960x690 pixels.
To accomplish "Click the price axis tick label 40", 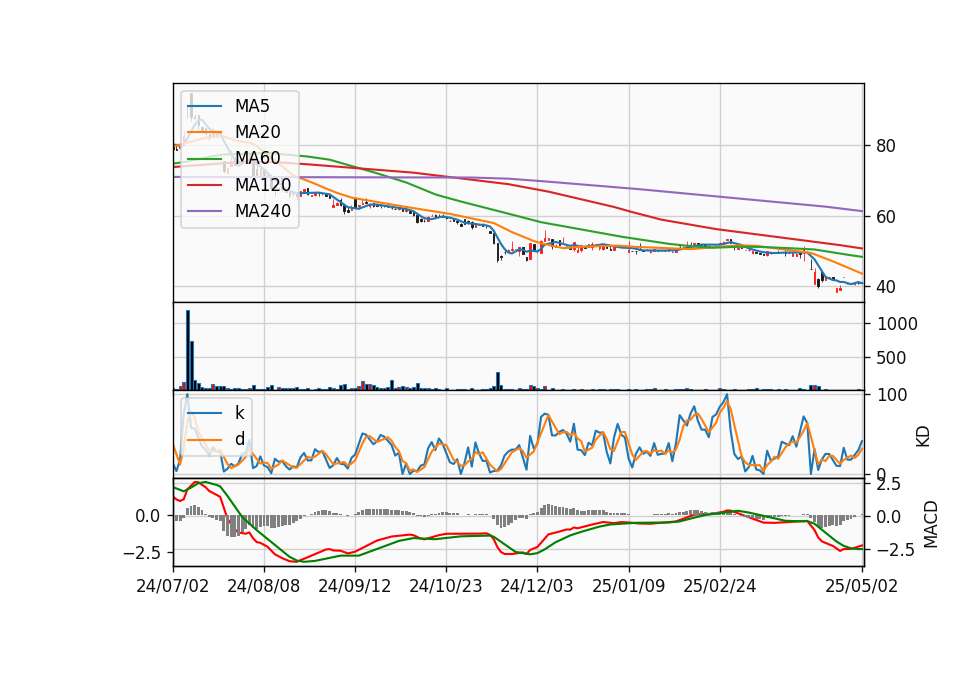I will [885, 287].
